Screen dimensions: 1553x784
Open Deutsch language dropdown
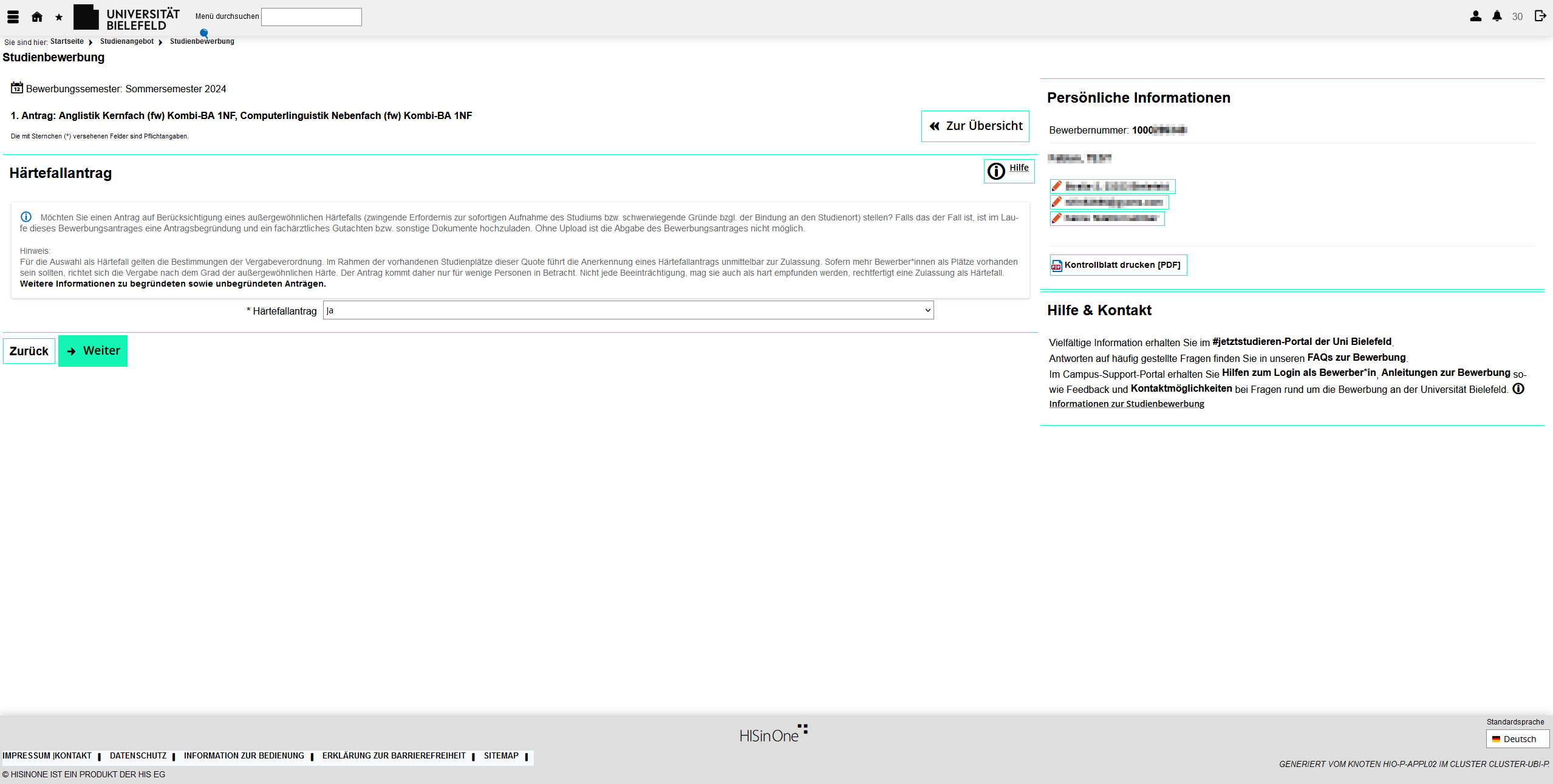click(1518, 739)
